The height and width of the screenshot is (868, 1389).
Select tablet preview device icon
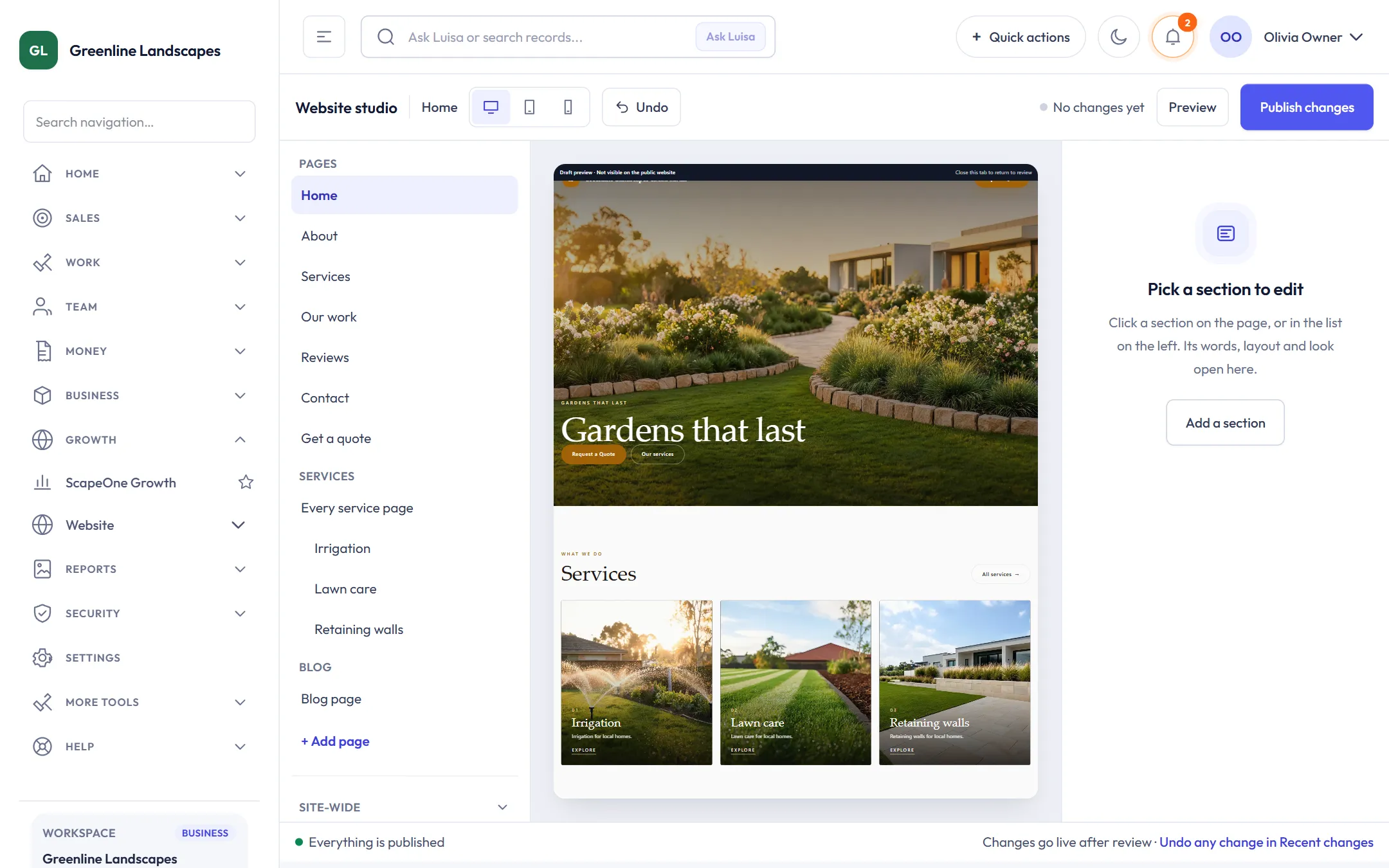(529, 107)
